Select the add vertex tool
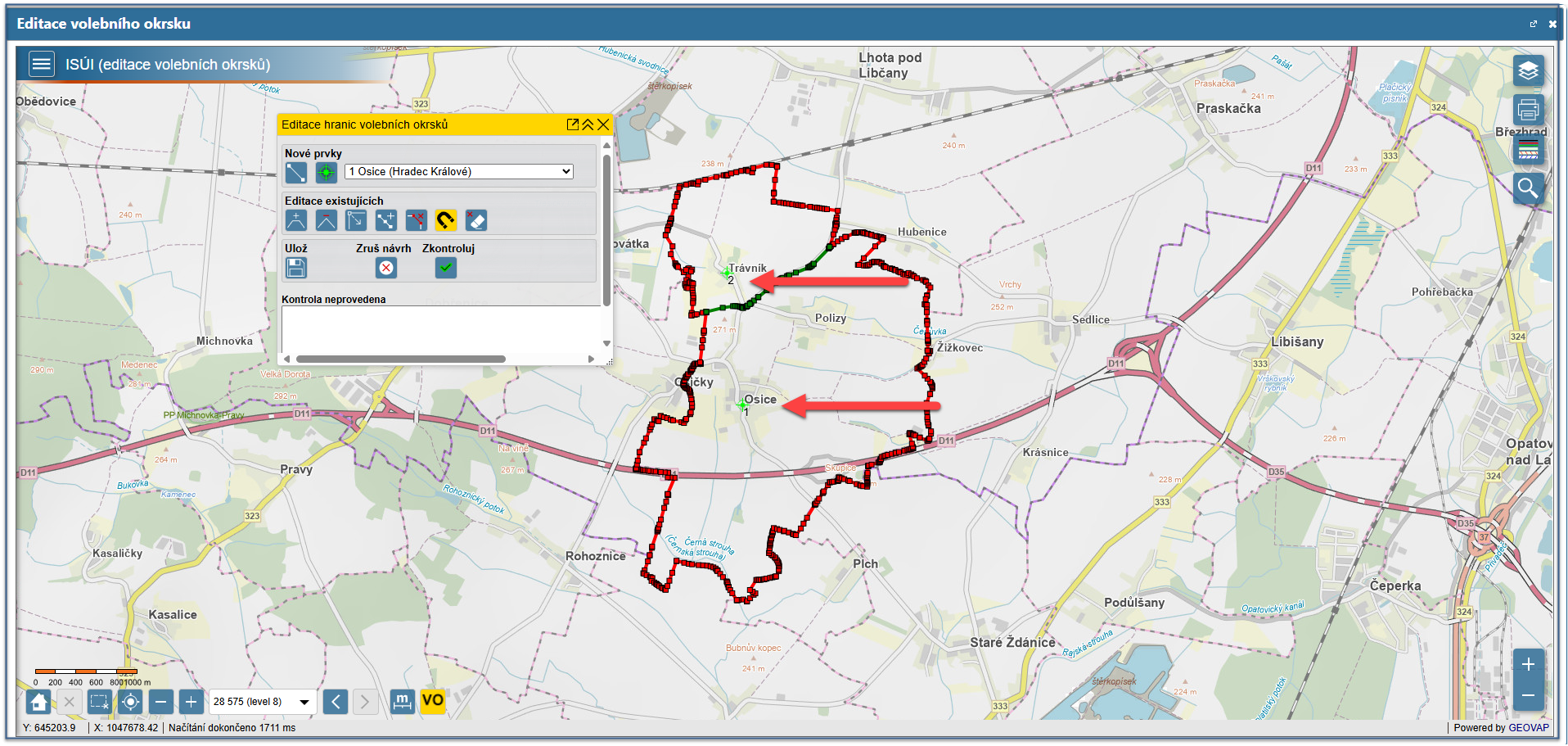 pyautogui.click(x=296, y=220)
